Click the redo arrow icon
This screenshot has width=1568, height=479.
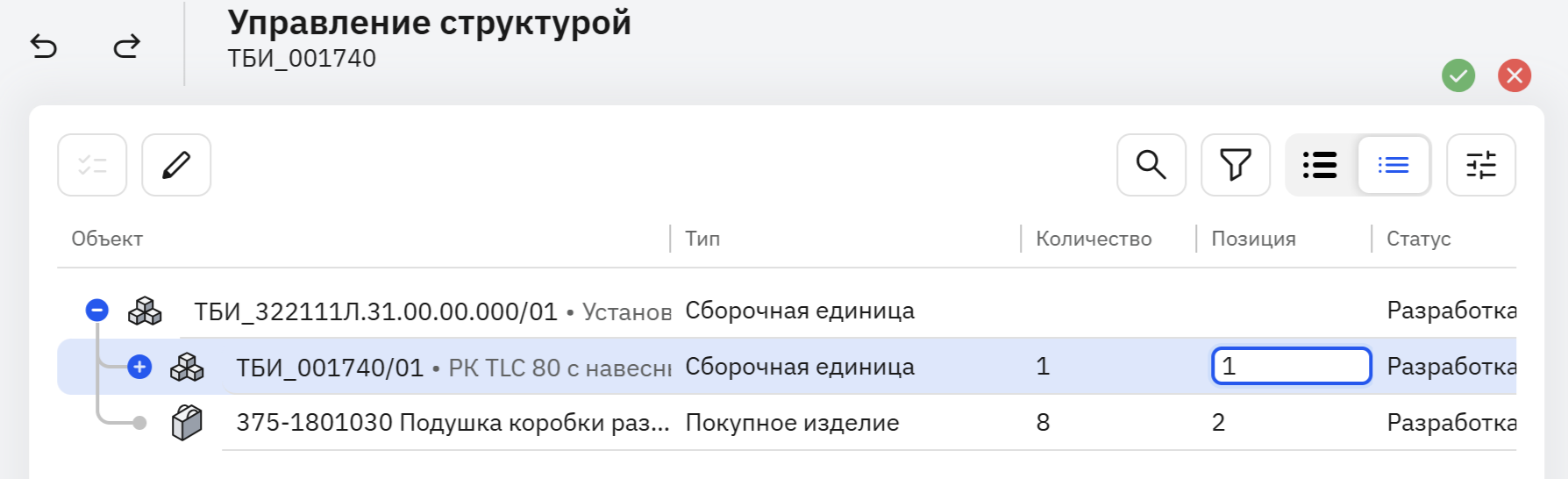click(x=126, y=46)
